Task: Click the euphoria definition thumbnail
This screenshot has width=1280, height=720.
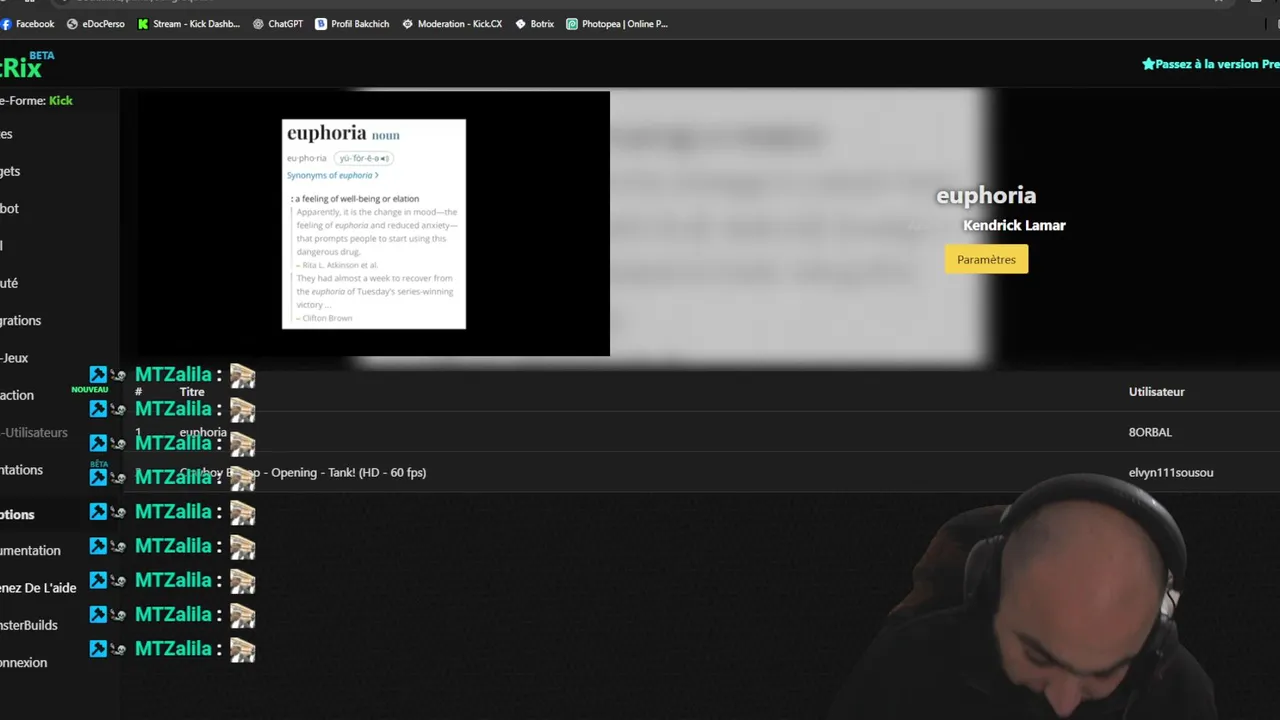Action: (374, 224)
